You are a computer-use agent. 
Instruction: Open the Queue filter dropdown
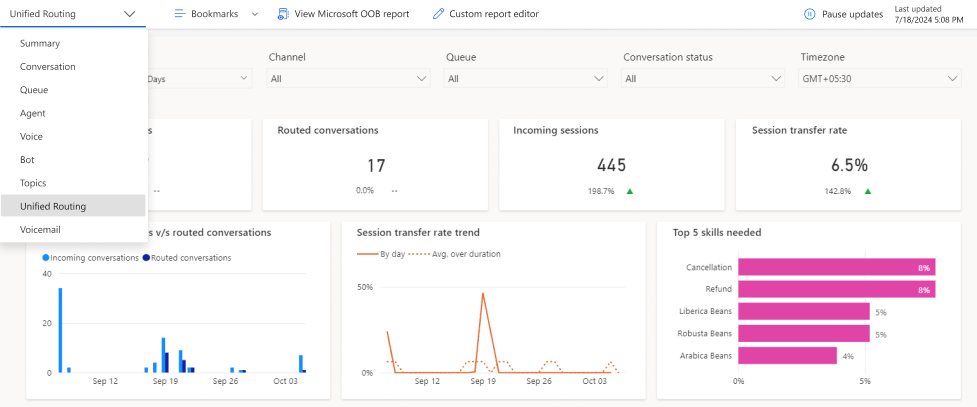(526, 79)
